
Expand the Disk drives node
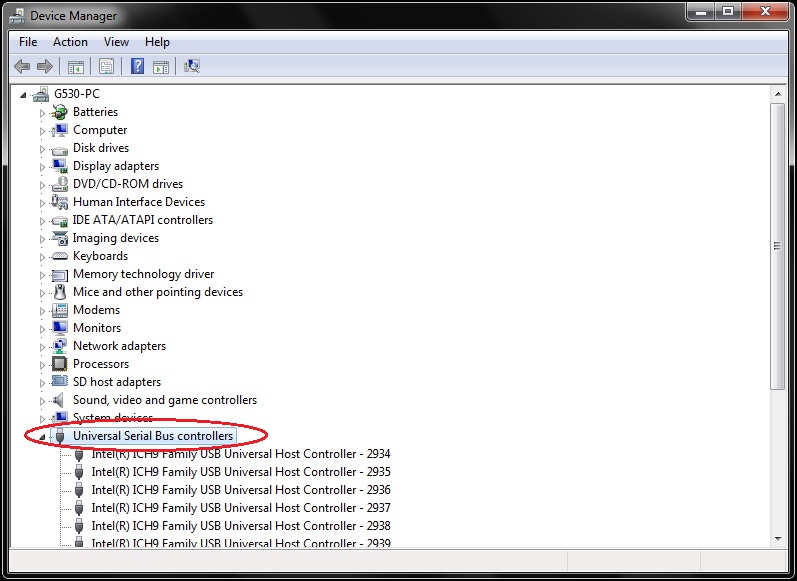[x=43, y=149]
